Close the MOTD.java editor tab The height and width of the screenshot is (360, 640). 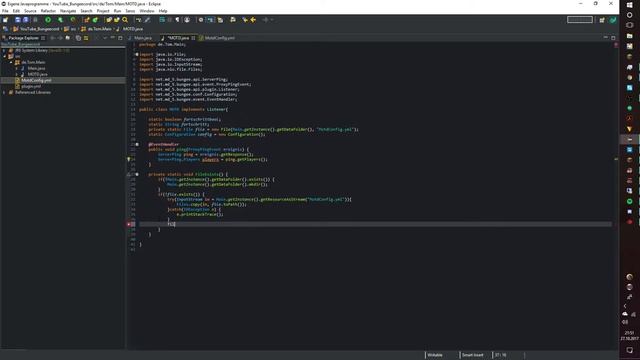(193, 38)
